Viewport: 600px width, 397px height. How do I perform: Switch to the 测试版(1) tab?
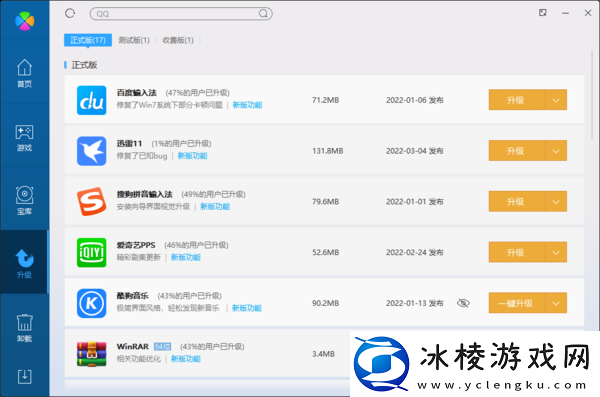[134, 40]
